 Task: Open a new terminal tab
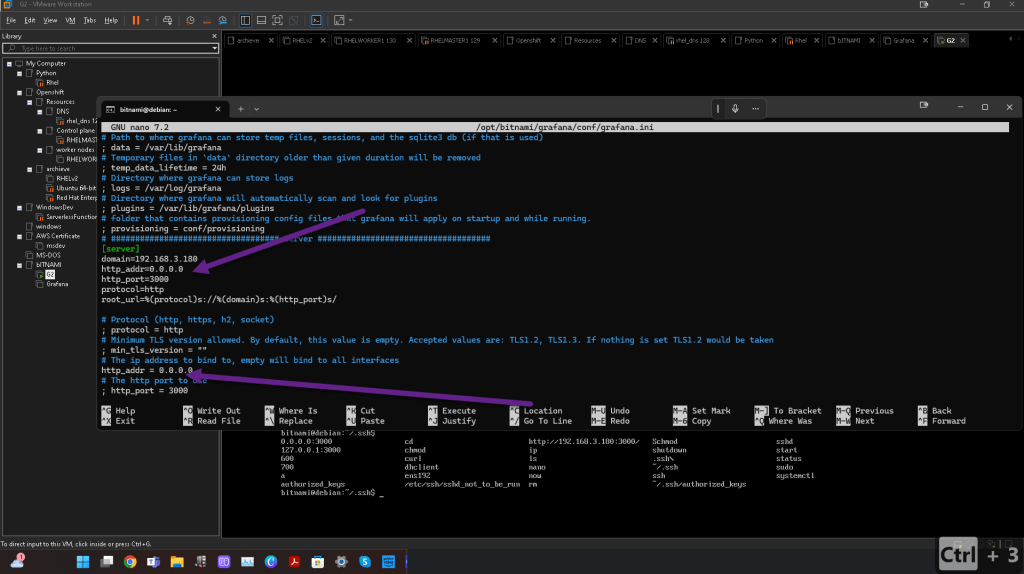[240, 109]
